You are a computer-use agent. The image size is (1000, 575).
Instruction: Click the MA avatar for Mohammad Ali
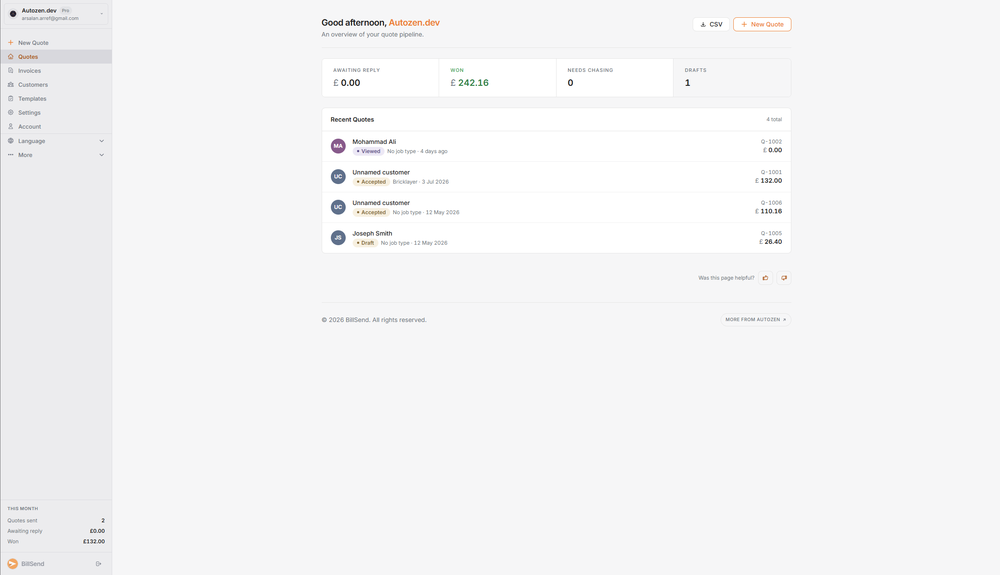click(338, 146)
